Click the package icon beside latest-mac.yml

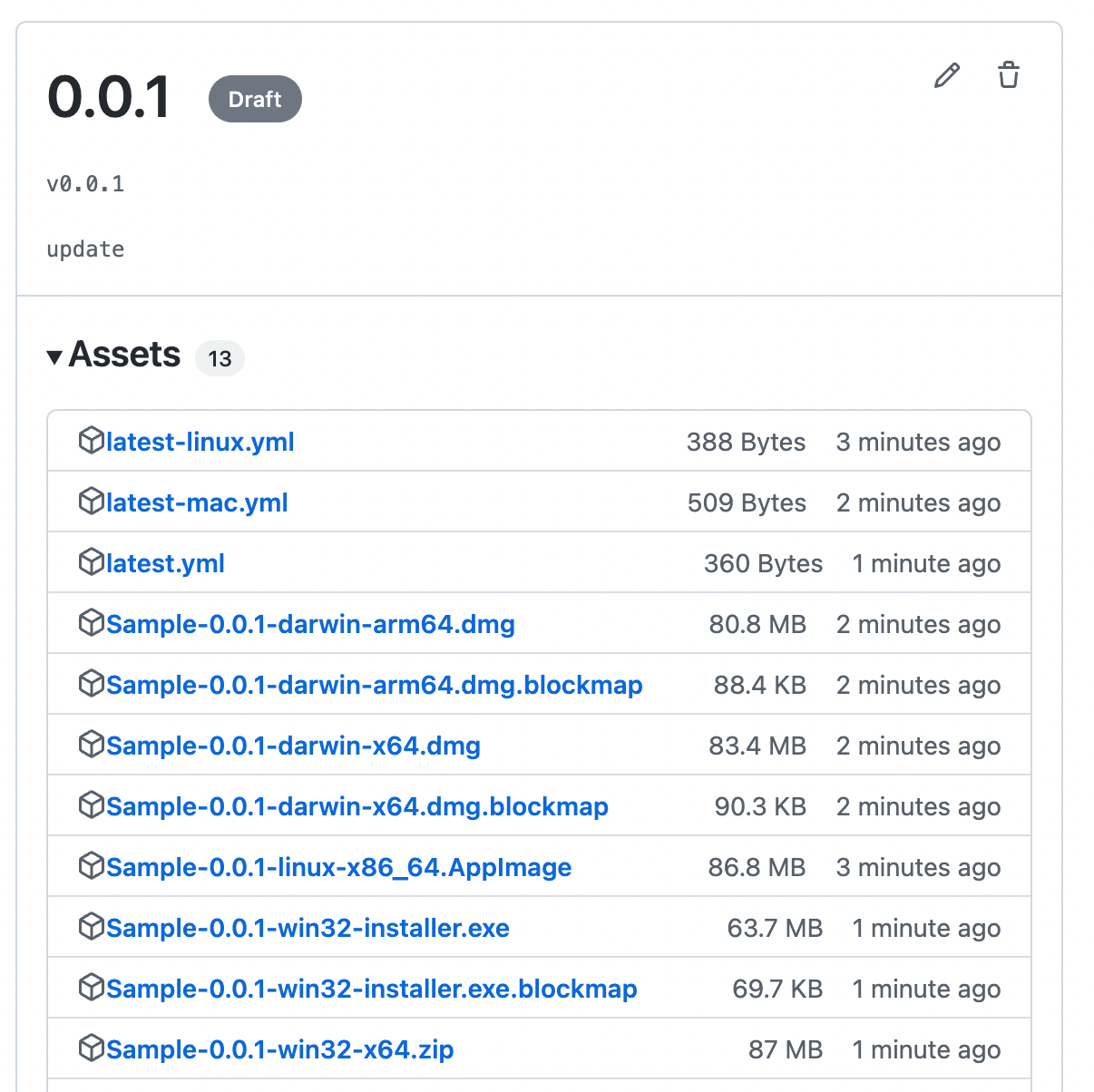coord(92,501)
